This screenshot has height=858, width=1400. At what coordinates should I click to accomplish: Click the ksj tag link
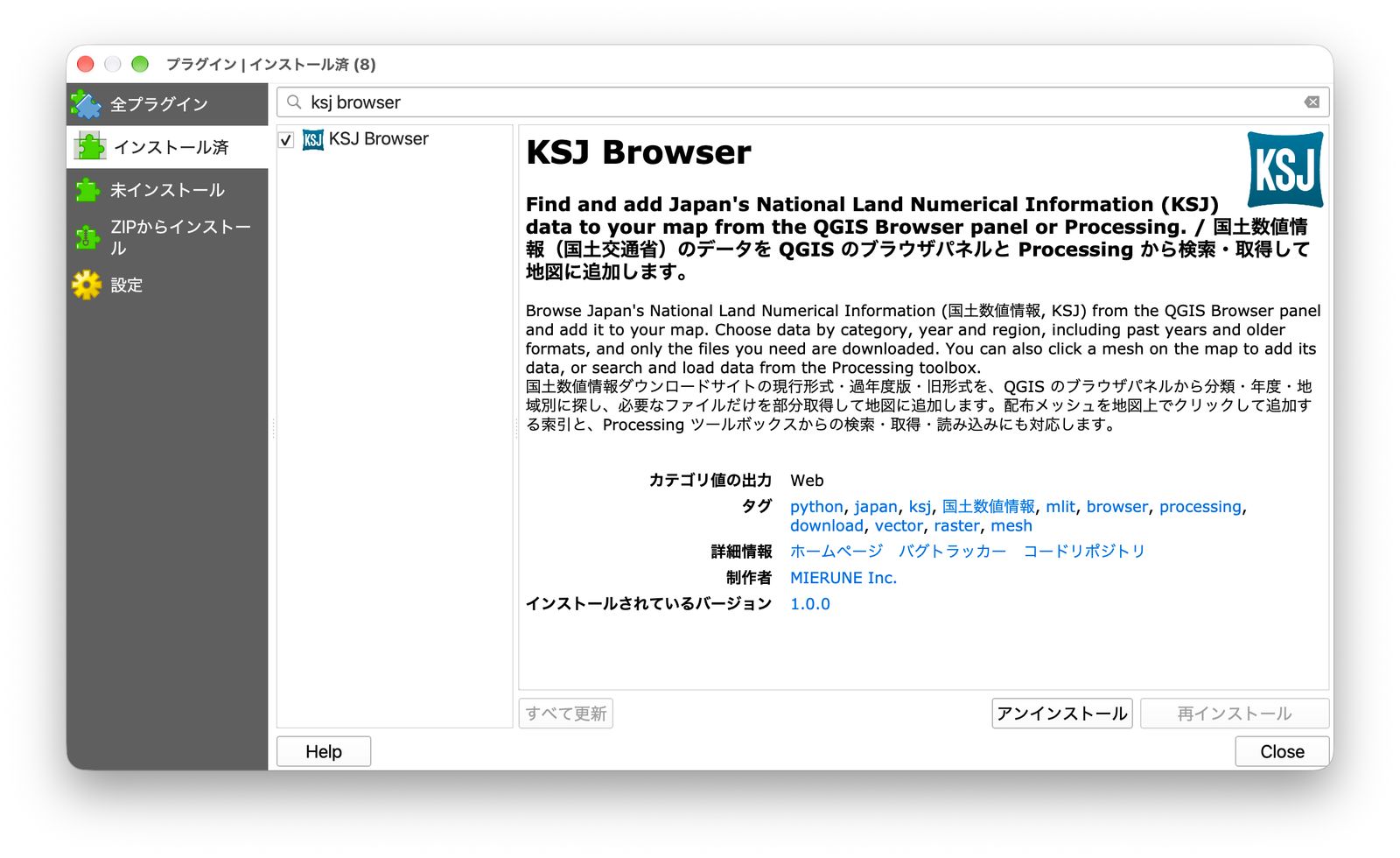(920, 507)
